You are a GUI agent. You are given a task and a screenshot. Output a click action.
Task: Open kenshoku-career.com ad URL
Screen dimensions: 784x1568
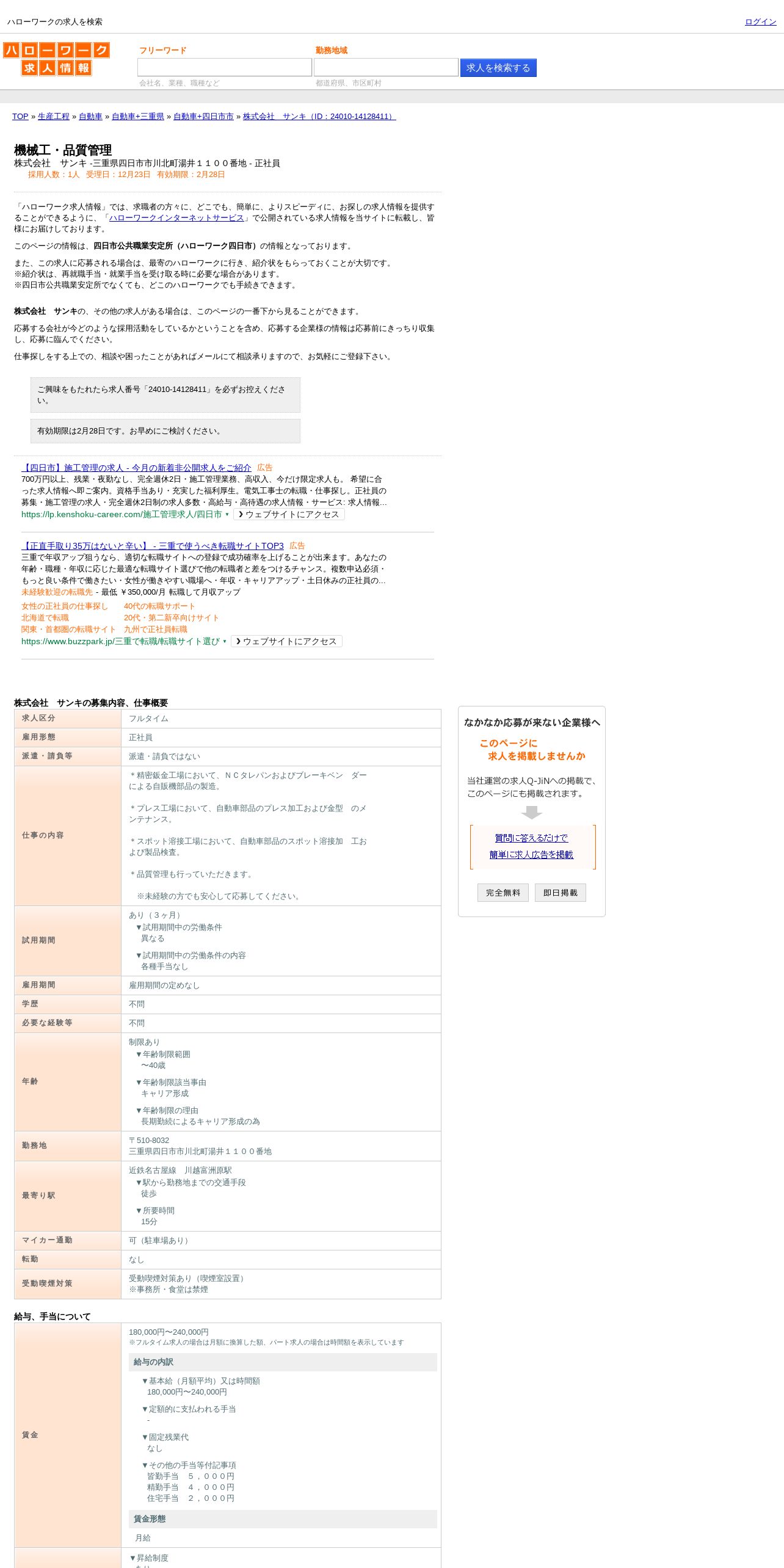pyautogui.click(x=122, y=515)
